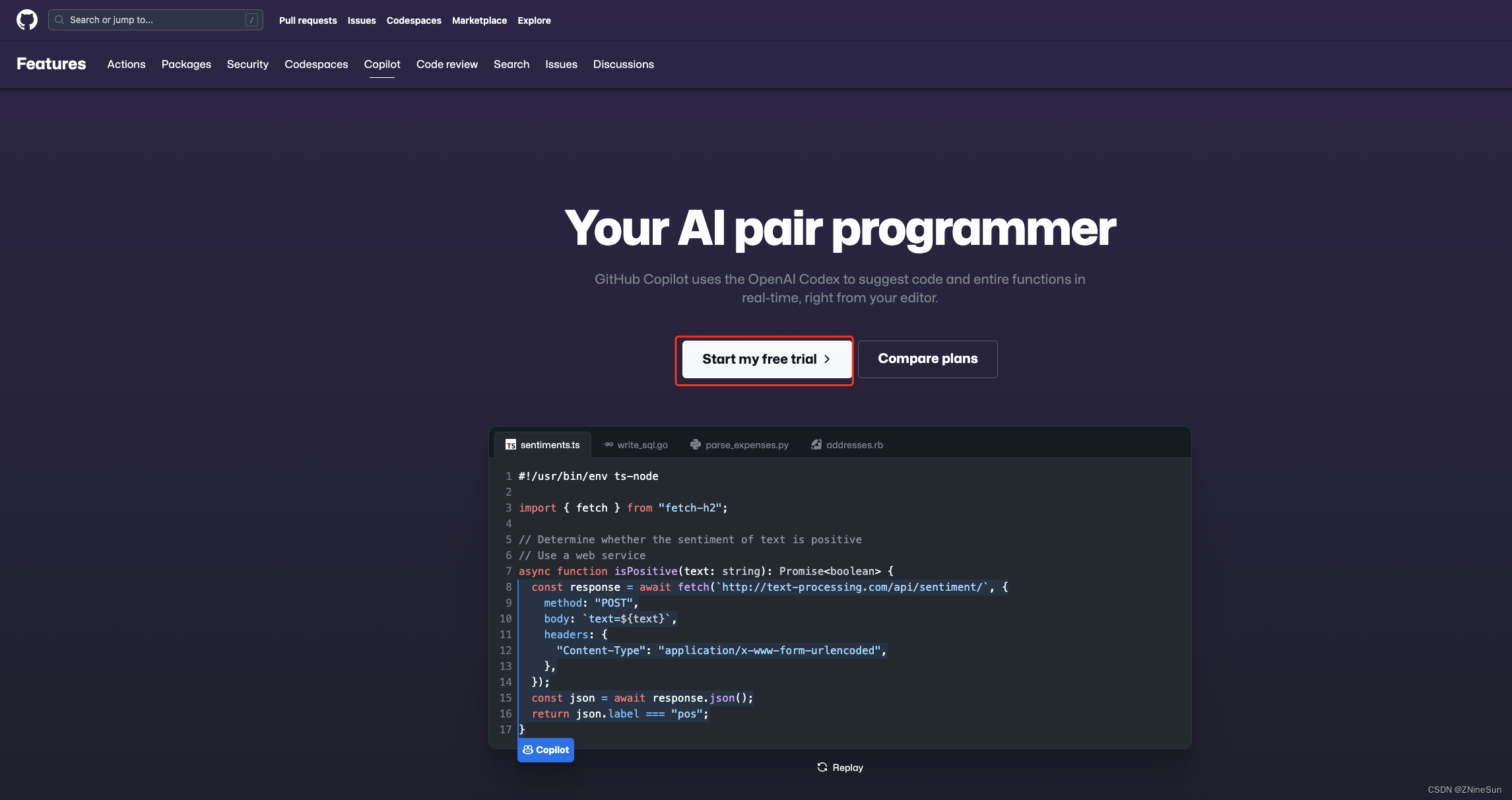This screenshot has height=800, width=1512.
Task: Click the Compare plans button
Action: pyautogui.click(x=928, y=359)
